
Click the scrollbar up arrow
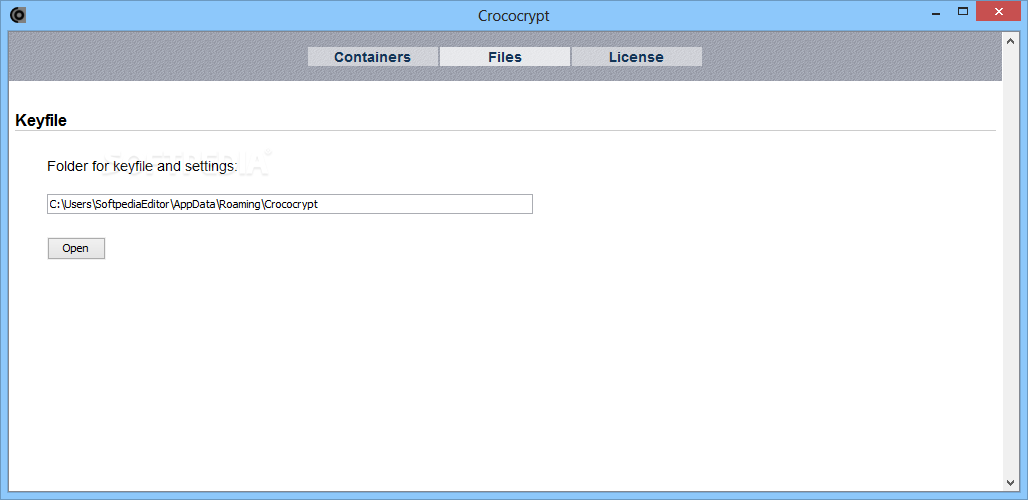pyautogui.click(x=1010, y=41)
